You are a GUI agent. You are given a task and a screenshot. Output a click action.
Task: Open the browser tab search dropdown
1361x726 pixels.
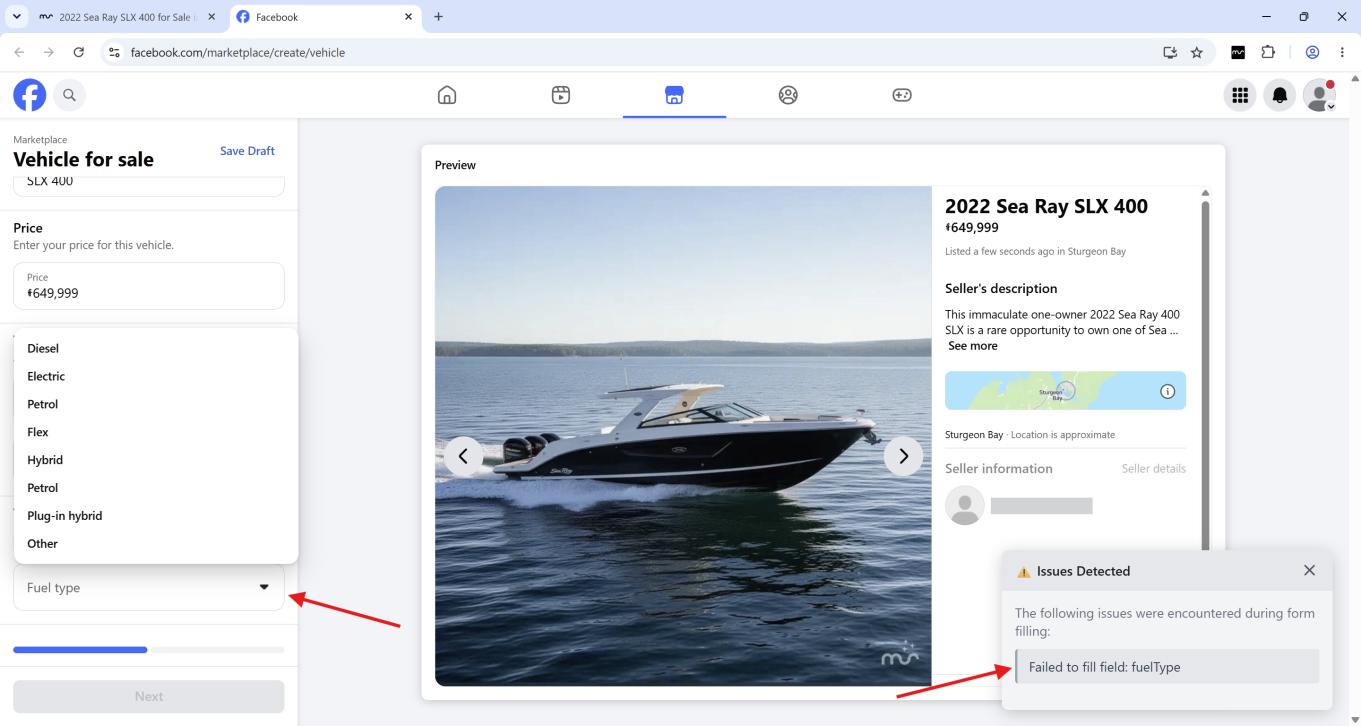15,17
